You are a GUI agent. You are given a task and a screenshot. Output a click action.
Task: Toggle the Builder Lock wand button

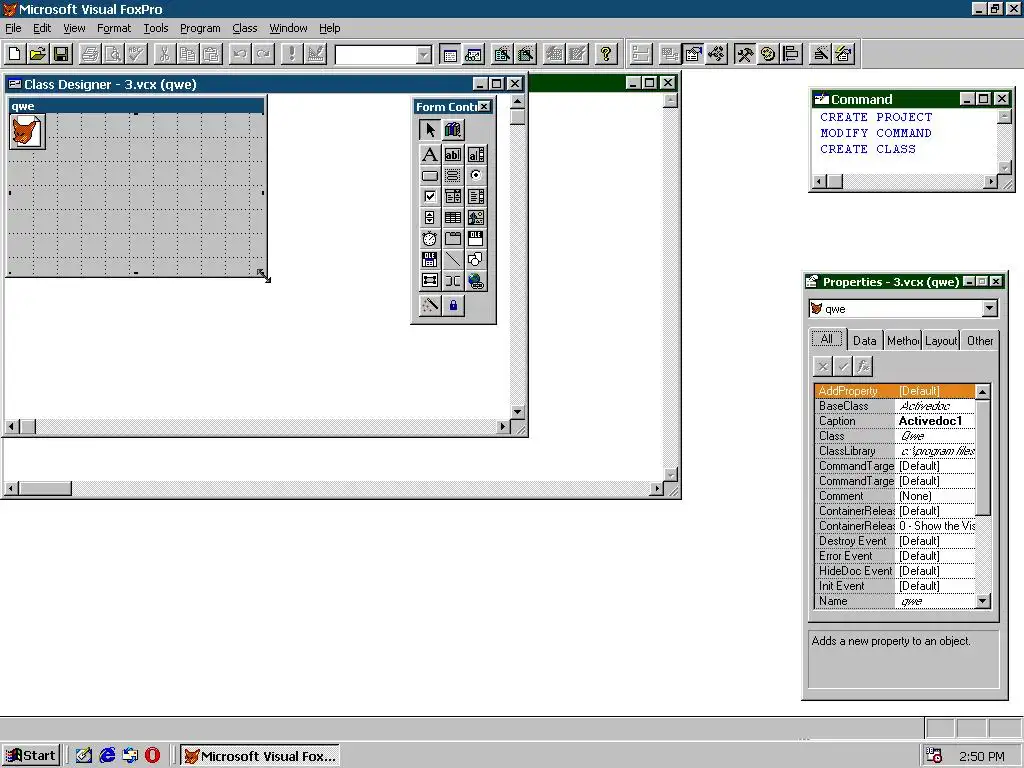tap(429, 306)
